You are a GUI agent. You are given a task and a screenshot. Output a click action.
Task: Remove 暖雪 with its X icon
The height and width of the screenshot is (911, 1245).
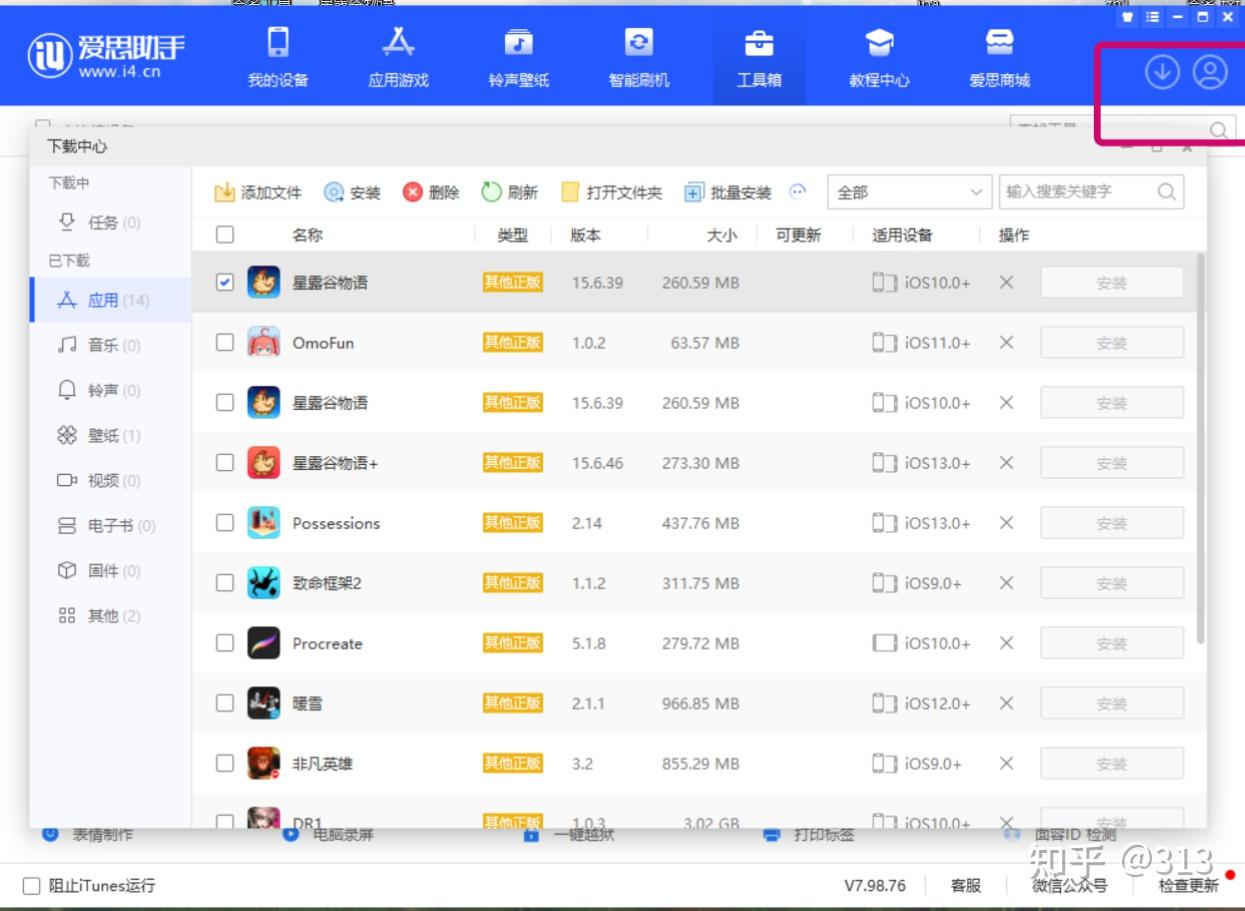point(1007,703)
